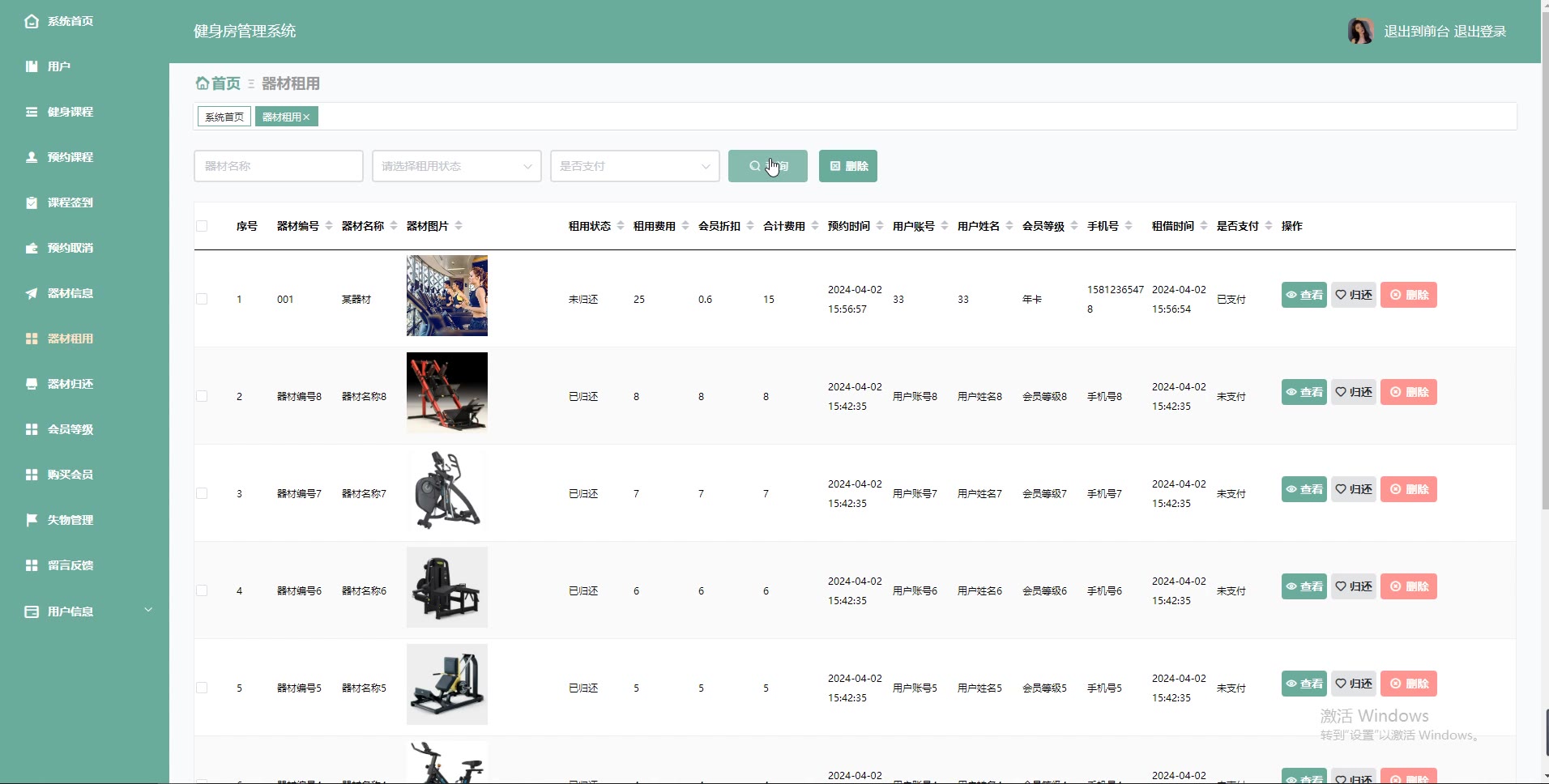1549x784 pixels.
Task: Click the user avatar picture
Action: pos(1360,31)
